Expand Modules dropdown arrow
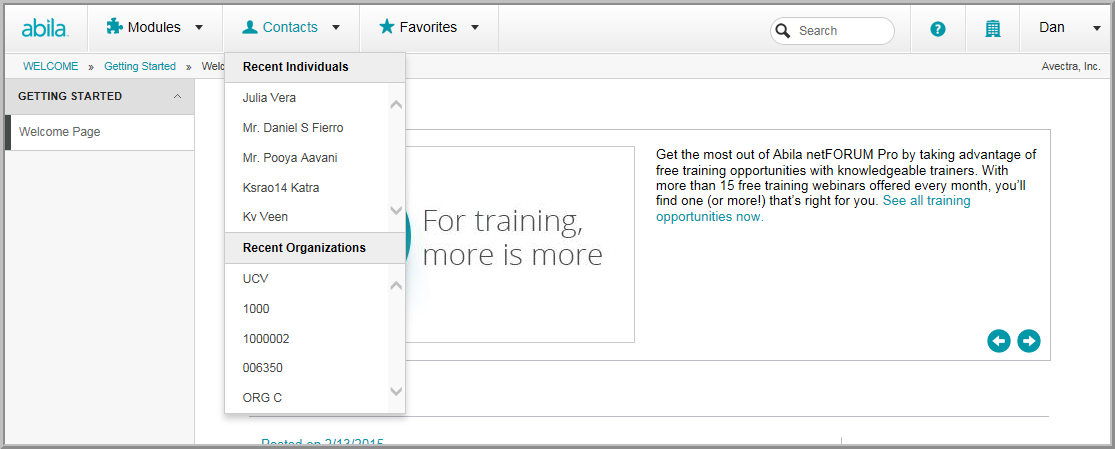Screen dimensions: 1115x449 199,28
